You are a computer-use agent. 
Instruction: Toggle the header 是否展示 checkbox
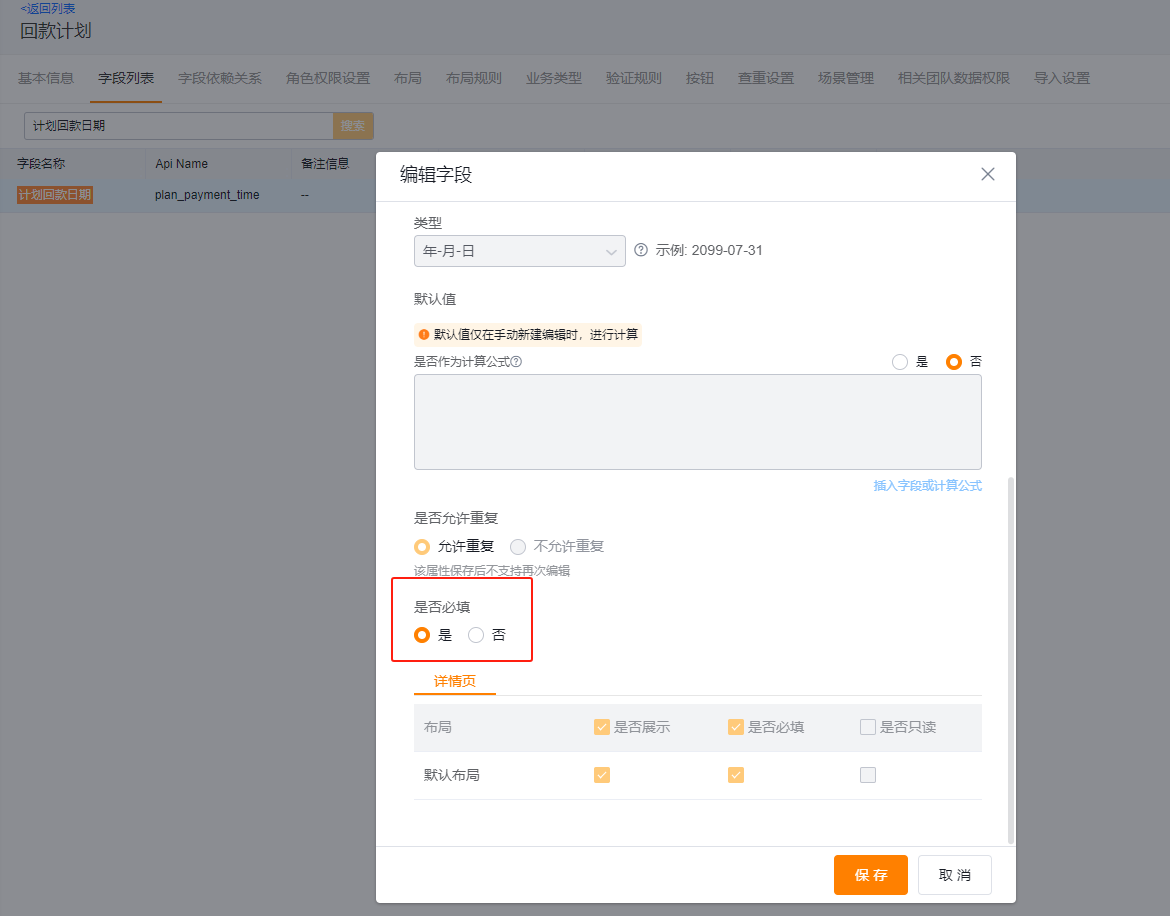pyautogui.click(x=601, y=727)
